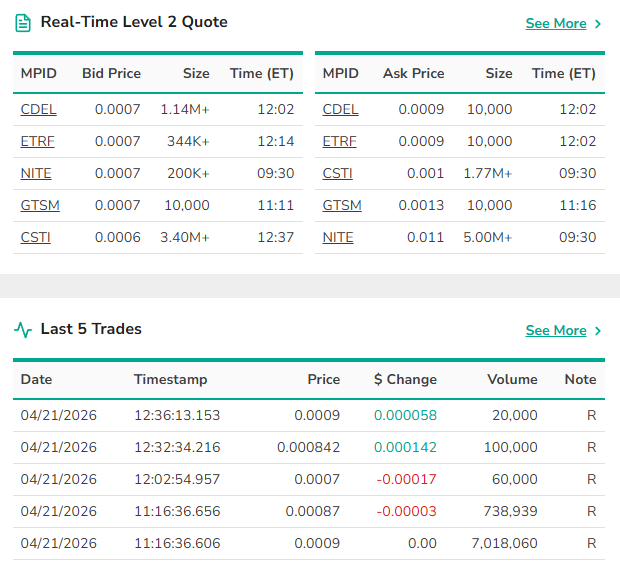Screen dimensions: 620x570
Task: Select ask price 0.011 cell
Action: [x=425, y=237]
